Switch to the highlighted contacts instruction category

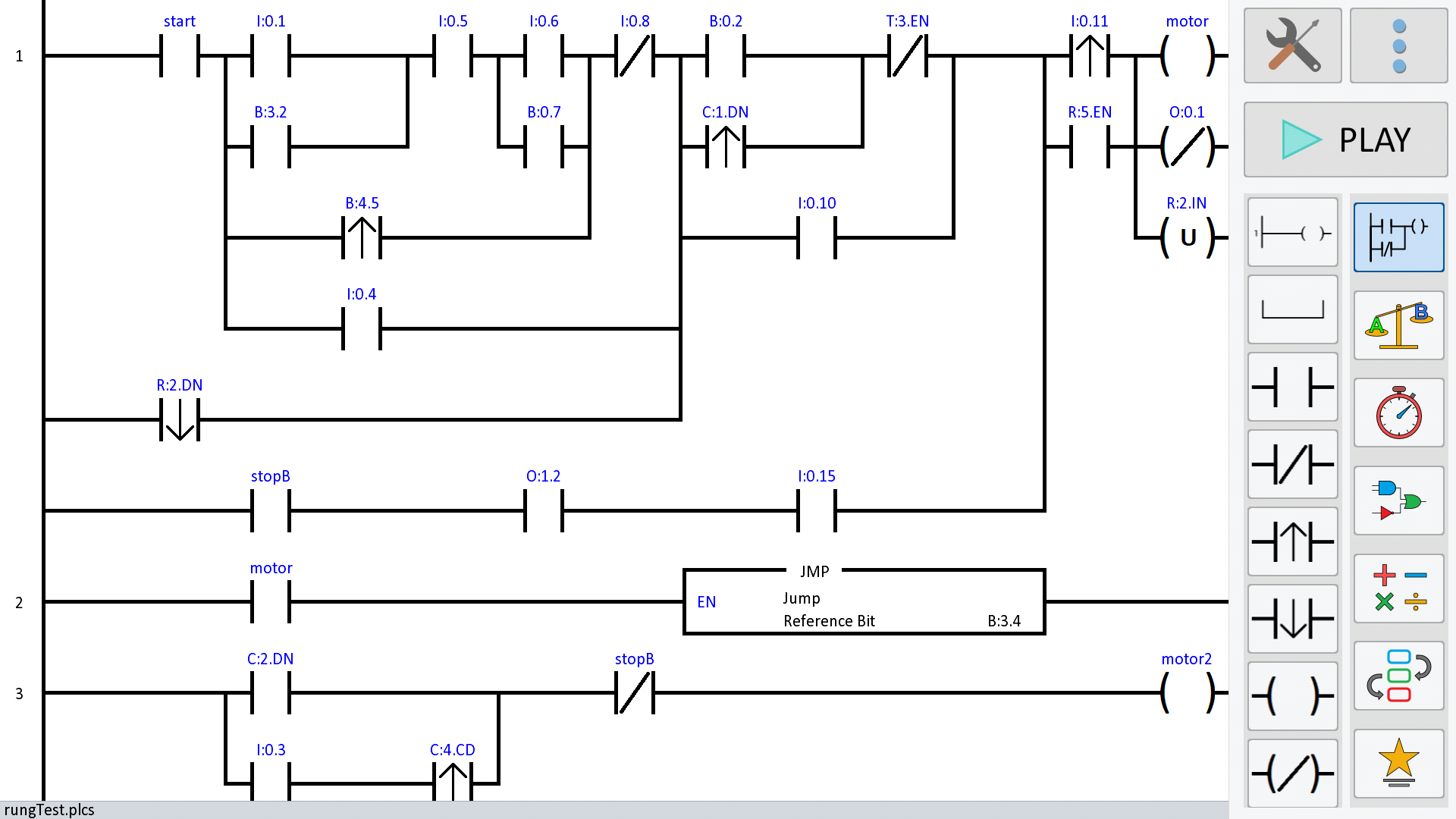click(x=1398, y=237)
